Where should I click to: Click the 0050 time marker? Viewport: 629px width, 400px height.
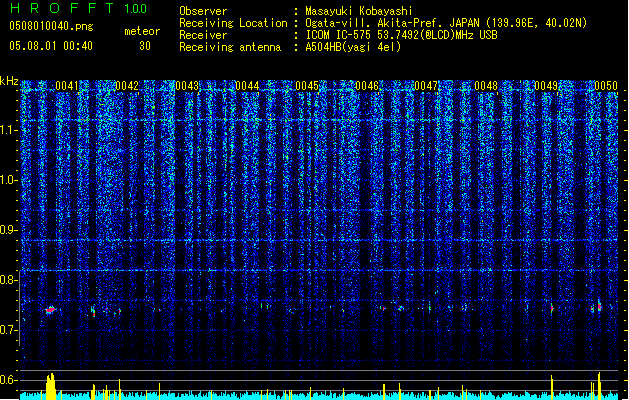(606, 86)
